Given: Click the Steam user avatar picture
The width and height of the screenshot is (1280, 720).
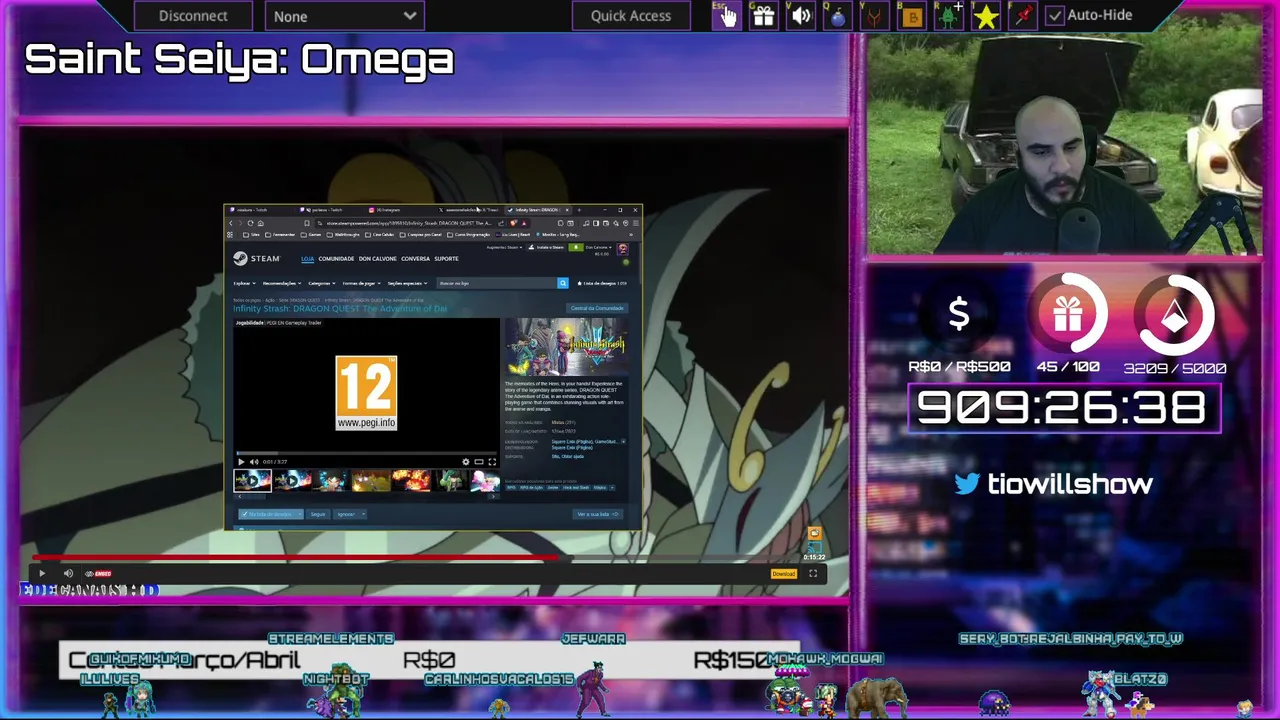Looking at the screenshot, I should coord(622,249).
